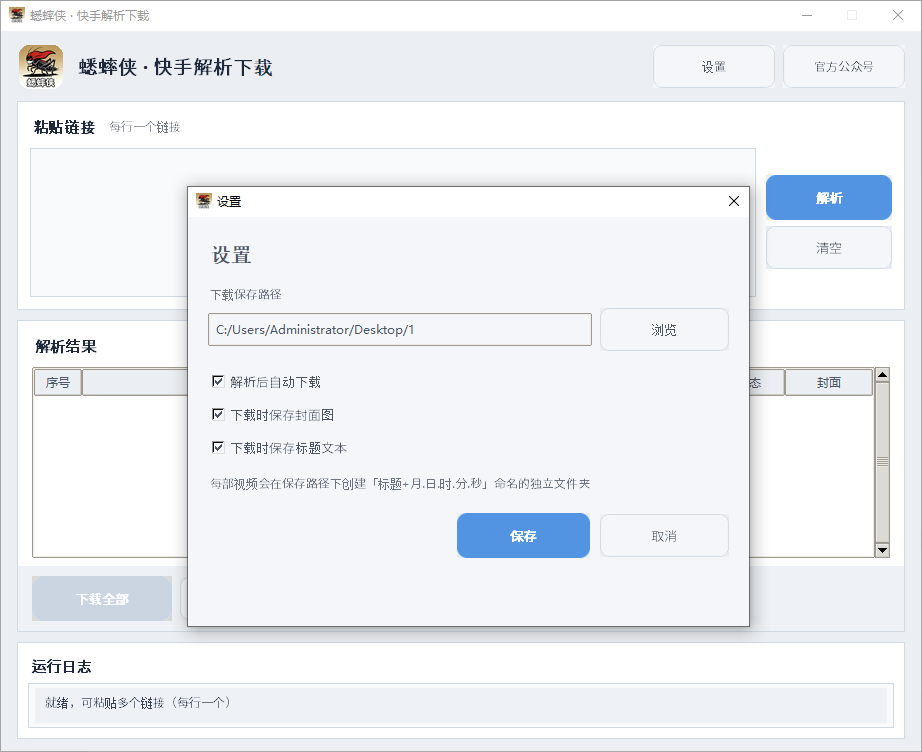Click 下载全部 button
The width and height of the screenshot is (922, 752).
click(x=102, y=599)
